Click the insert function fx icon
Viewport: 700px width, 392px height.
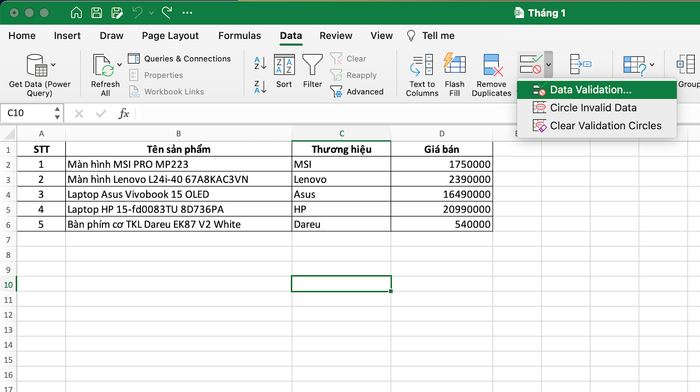point(124,113)
